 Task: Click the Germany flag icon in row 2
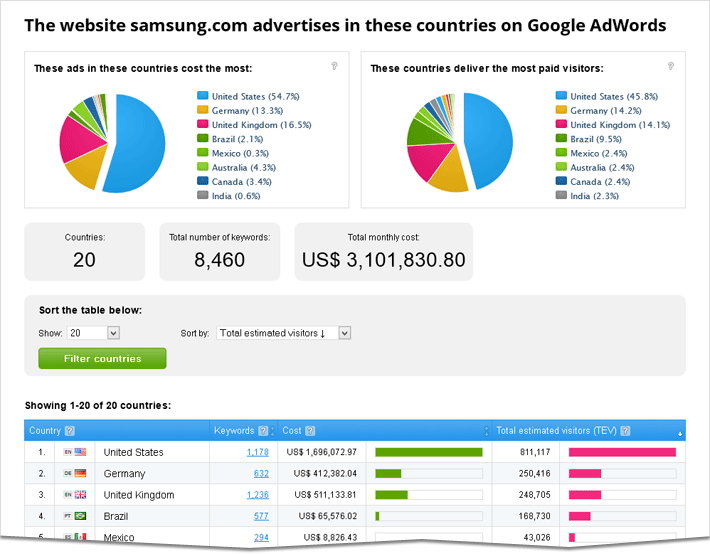[x=81, y=473]
